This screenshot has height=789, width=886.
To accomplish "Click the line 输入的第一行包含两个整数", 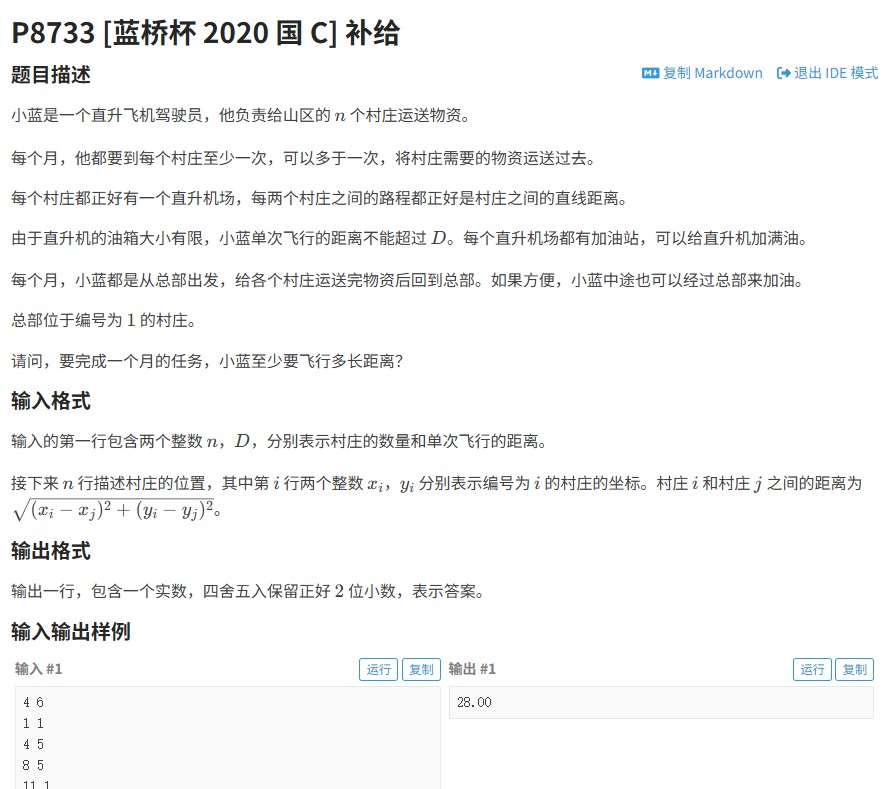I will tap(279, 441).
